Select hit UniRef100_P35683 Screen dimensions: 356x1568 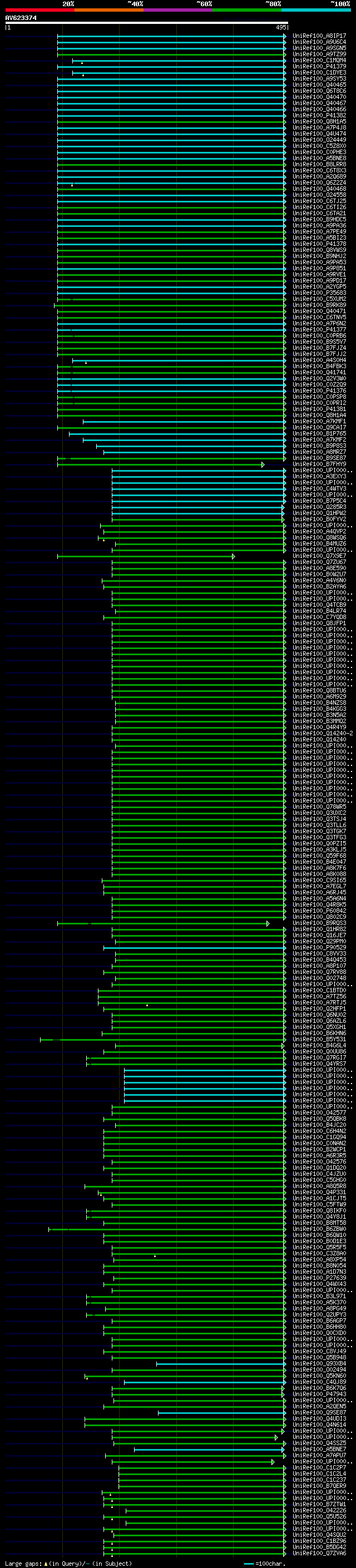point(319,293)
